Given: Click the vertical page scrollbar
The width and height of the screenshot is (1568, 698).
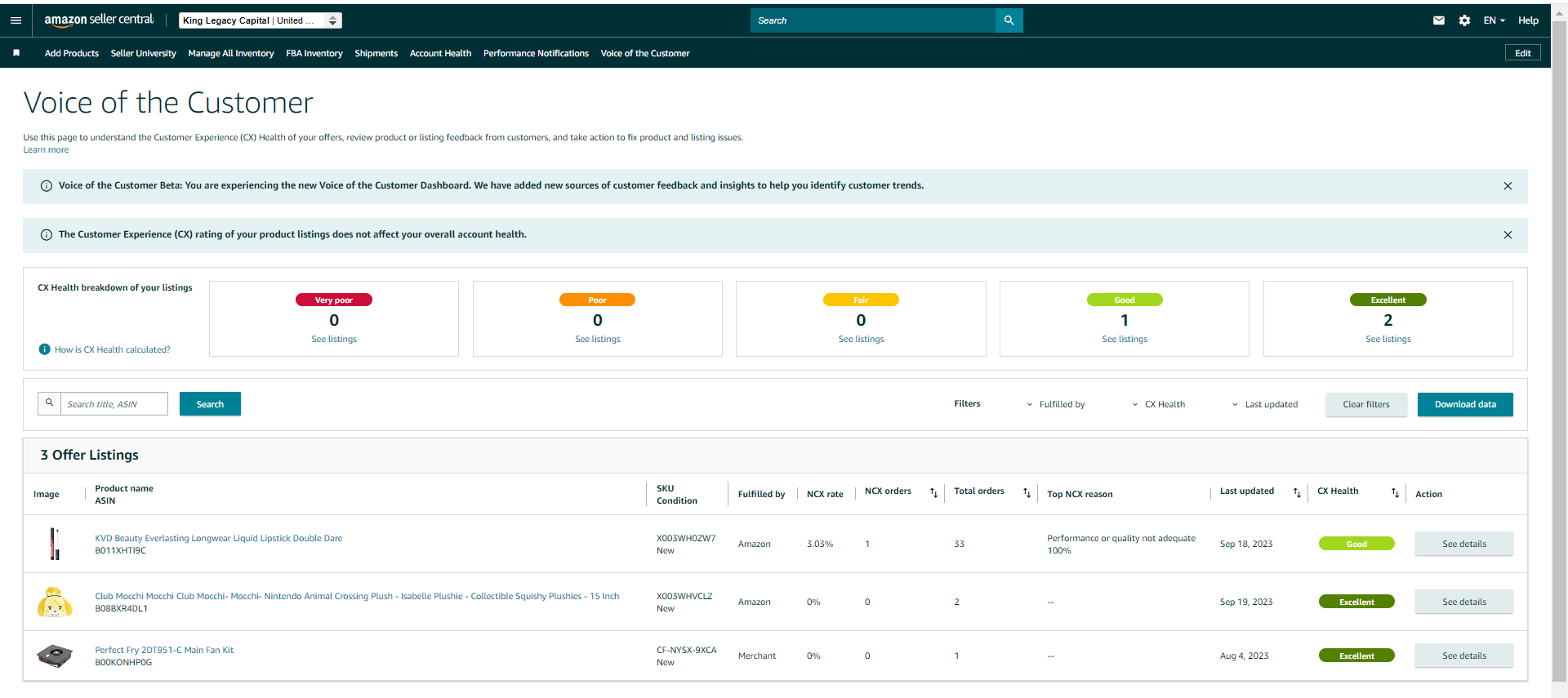Looking at the screenshot, I should coord(1559,351).
